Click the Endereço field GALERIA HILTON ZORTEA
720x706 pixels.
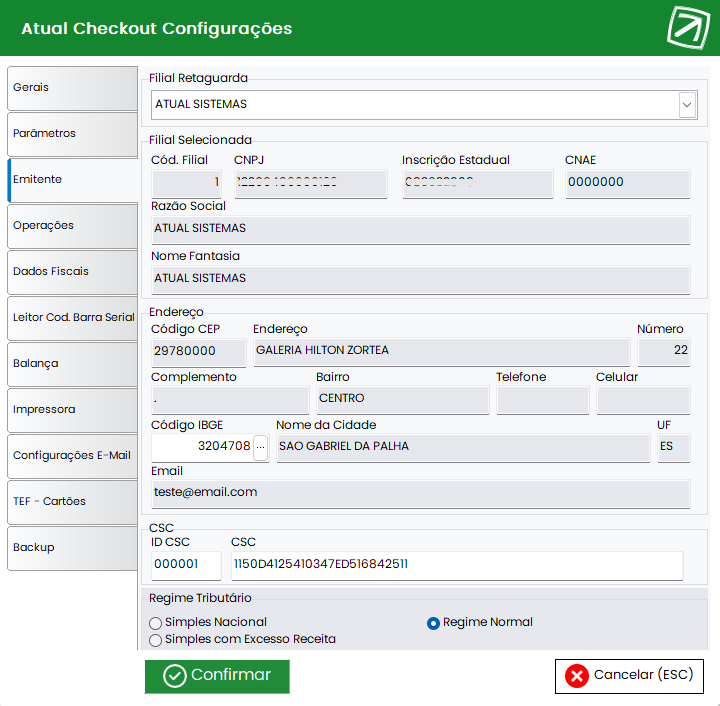tap(442, 352)
